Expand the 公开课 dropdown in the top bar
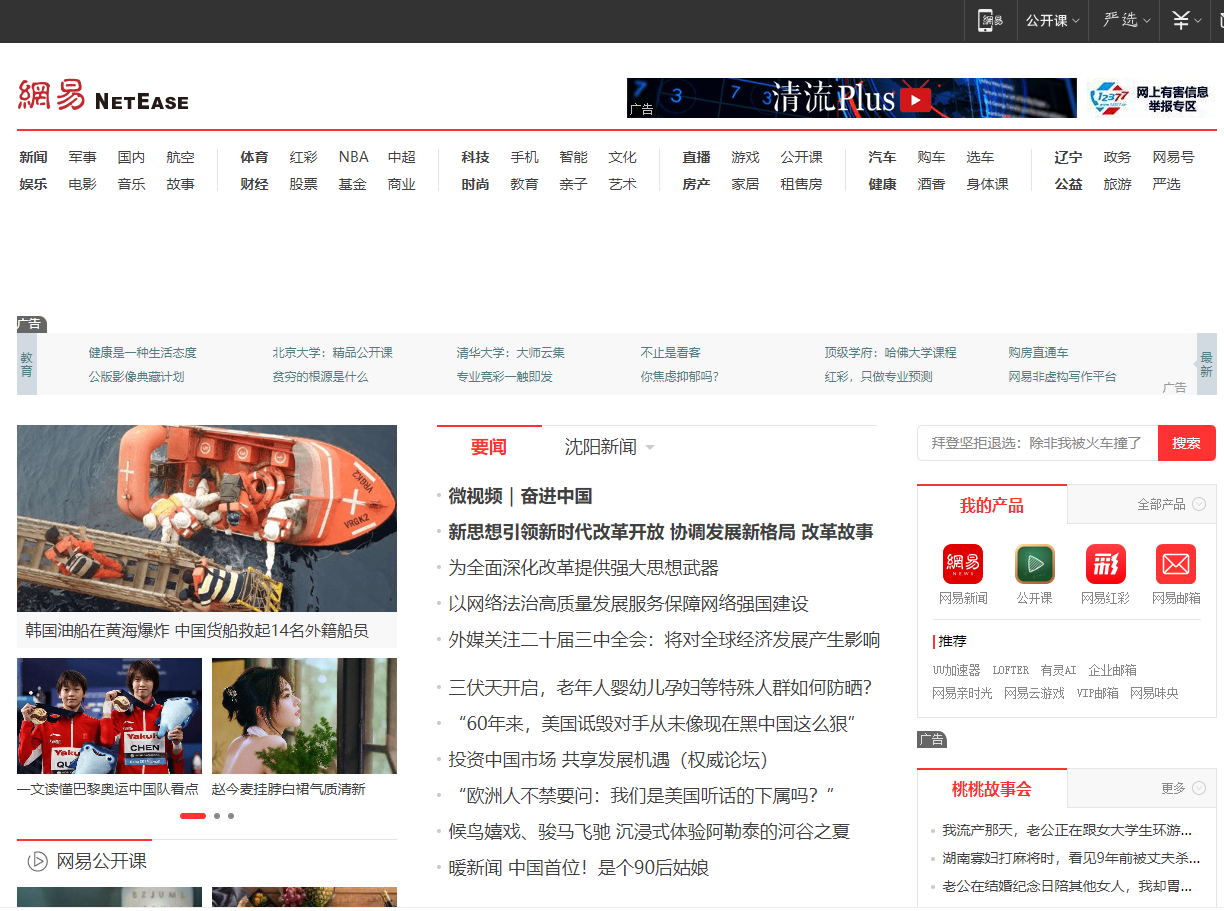This screenshot has width=1224, height=911. (1052, 20)
